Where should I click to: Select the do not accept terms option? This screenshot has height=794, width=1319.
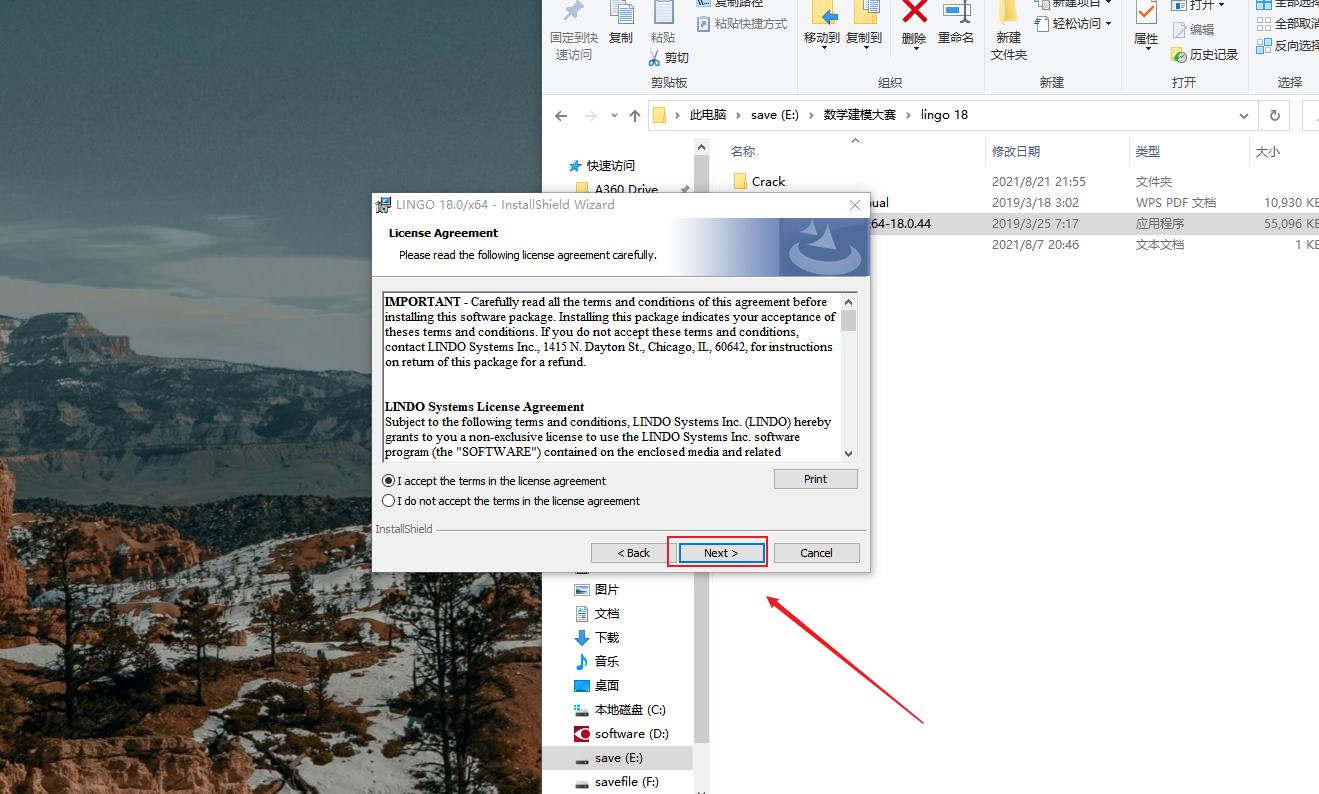point(389,501)
